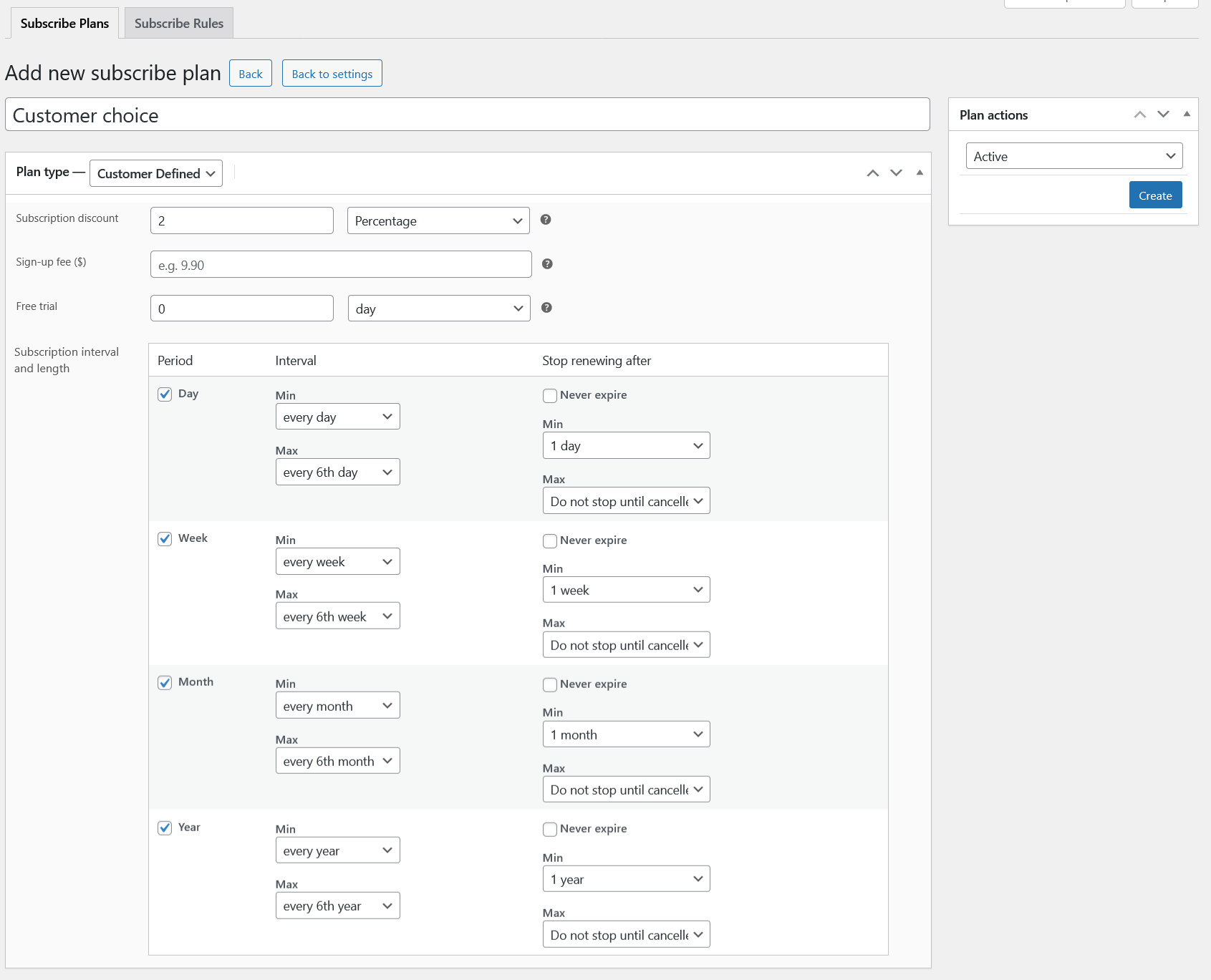Open the 'every year' min interval dropdown
Viewport: 1211px width, 980px height.
pos(338,850)
